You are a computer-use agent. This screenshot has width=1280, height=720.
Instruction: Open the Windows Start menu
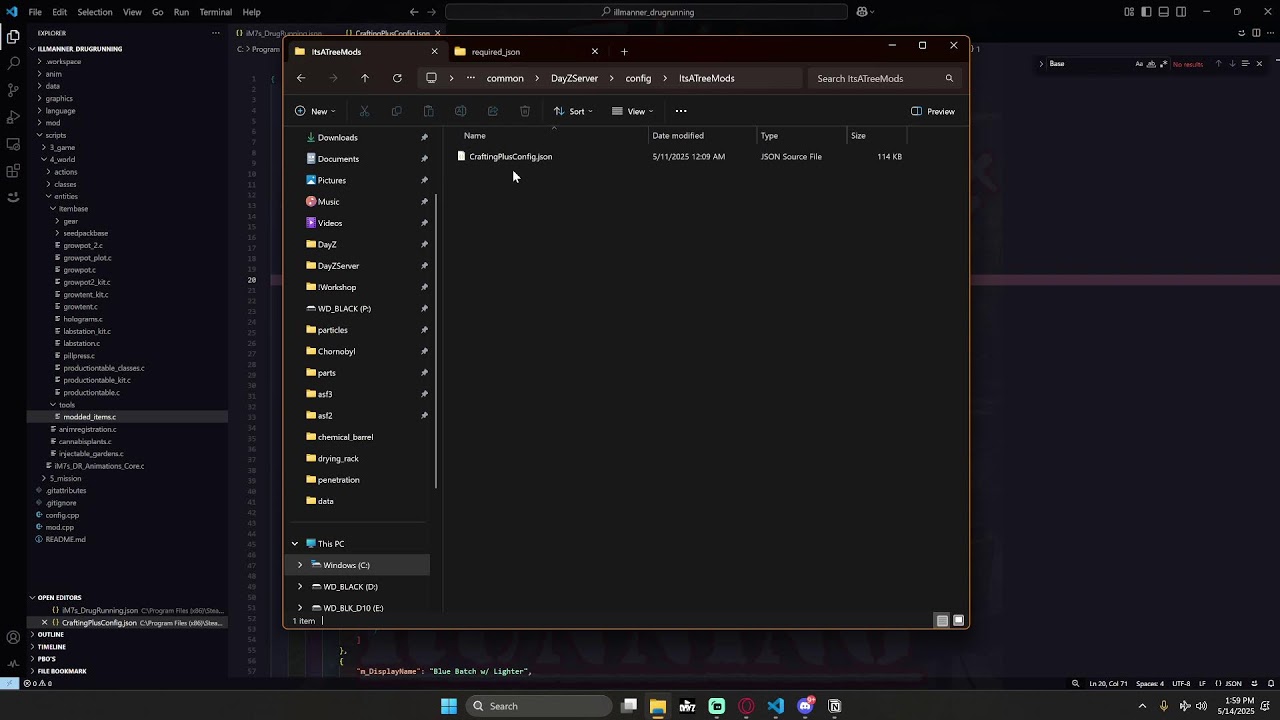(x=449, y=706)
